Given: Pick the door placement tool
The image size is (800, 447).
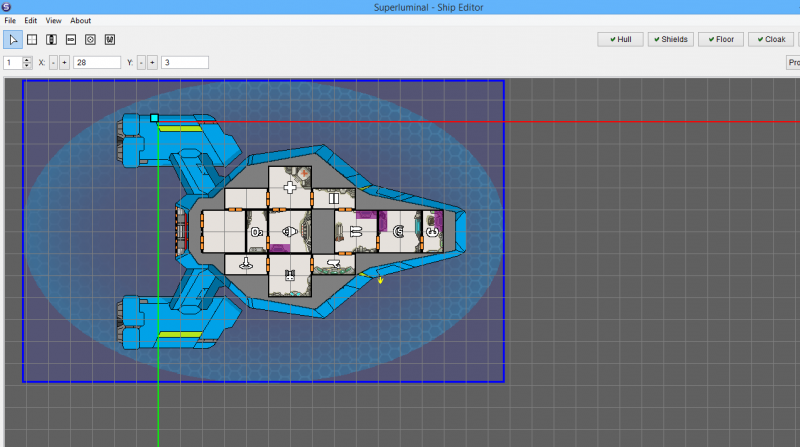Looking at the screenshot, I should [x=52, y=40].
